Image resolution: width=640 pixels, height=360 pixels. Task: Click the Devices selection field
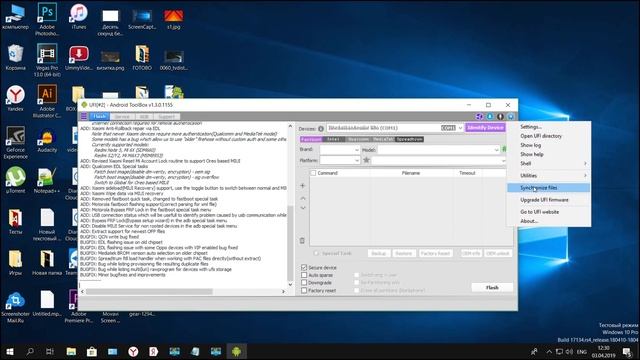pyautogui.click(x=395, y=128)
